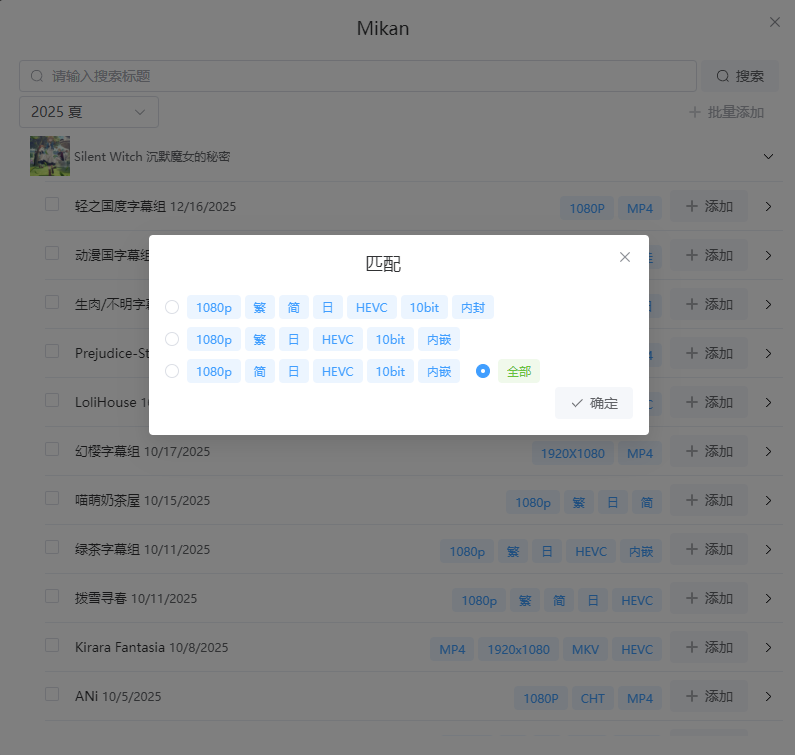Viewport: 795px width, 755px height.
Task: Select the 全部 radio option
Action: point(483,371)
